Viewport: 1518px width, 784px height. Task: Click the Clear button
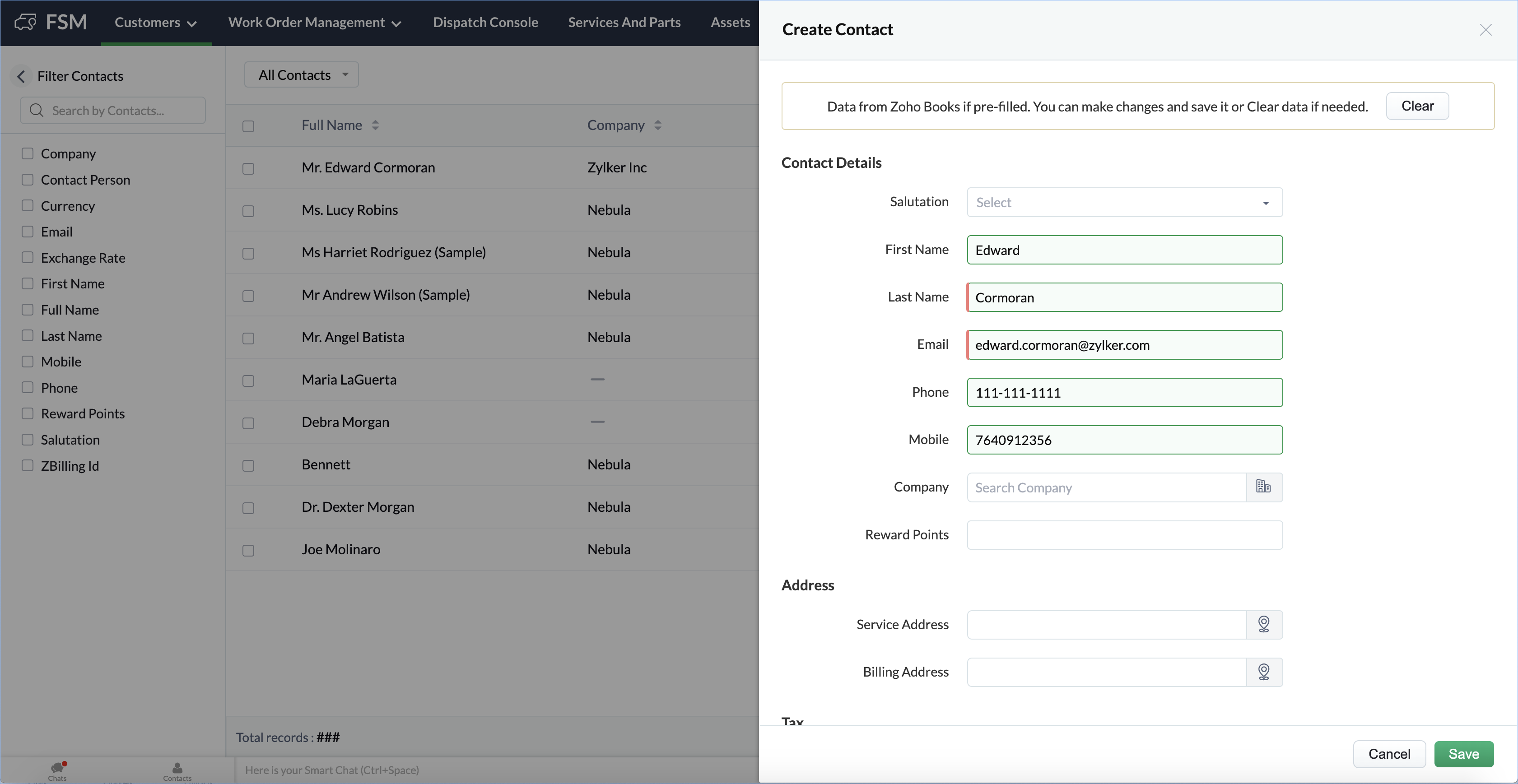point(1417,106)
